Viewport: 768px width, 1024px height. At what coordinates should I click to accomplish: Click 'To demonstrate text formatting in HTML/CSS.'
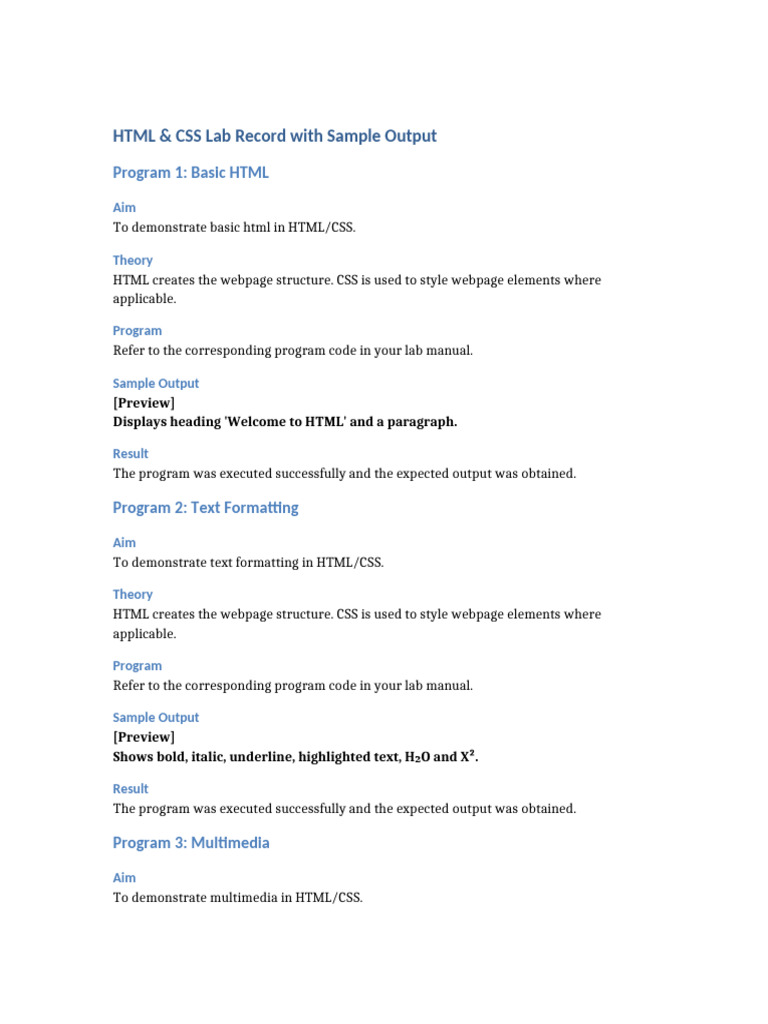248,562
